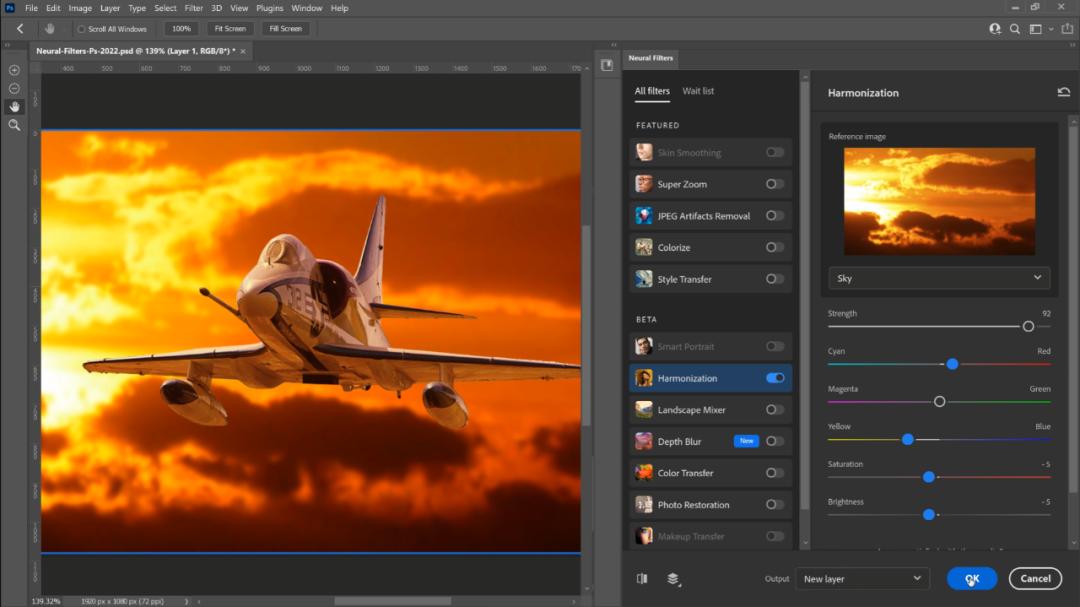Switch to the Wait list tab
The width and height of the screenshot is (1080, 607).
click(698, 91)
